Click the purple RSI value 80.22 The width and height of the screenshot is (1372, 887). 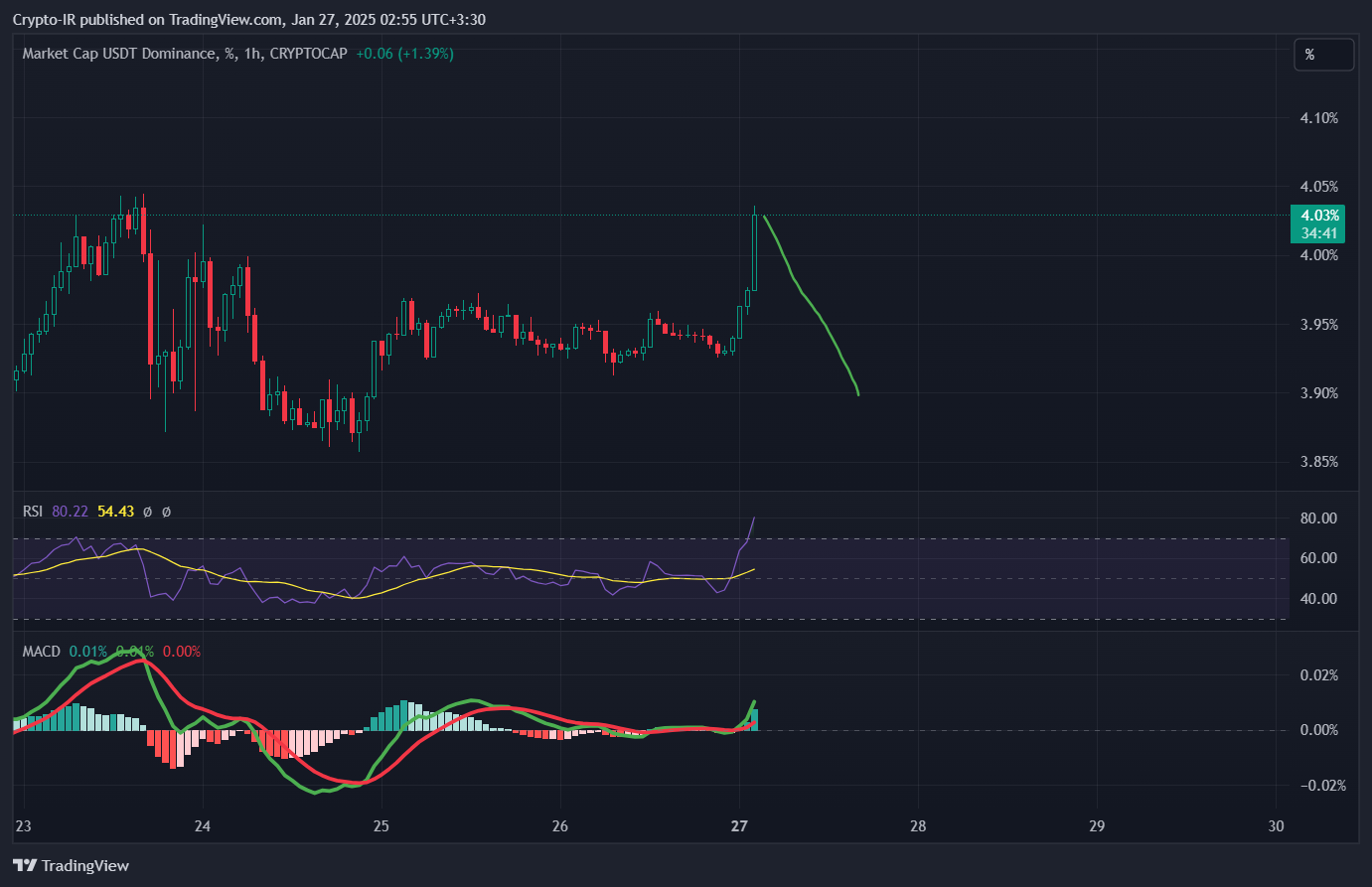pyautogui.click(x=70, y=512)
